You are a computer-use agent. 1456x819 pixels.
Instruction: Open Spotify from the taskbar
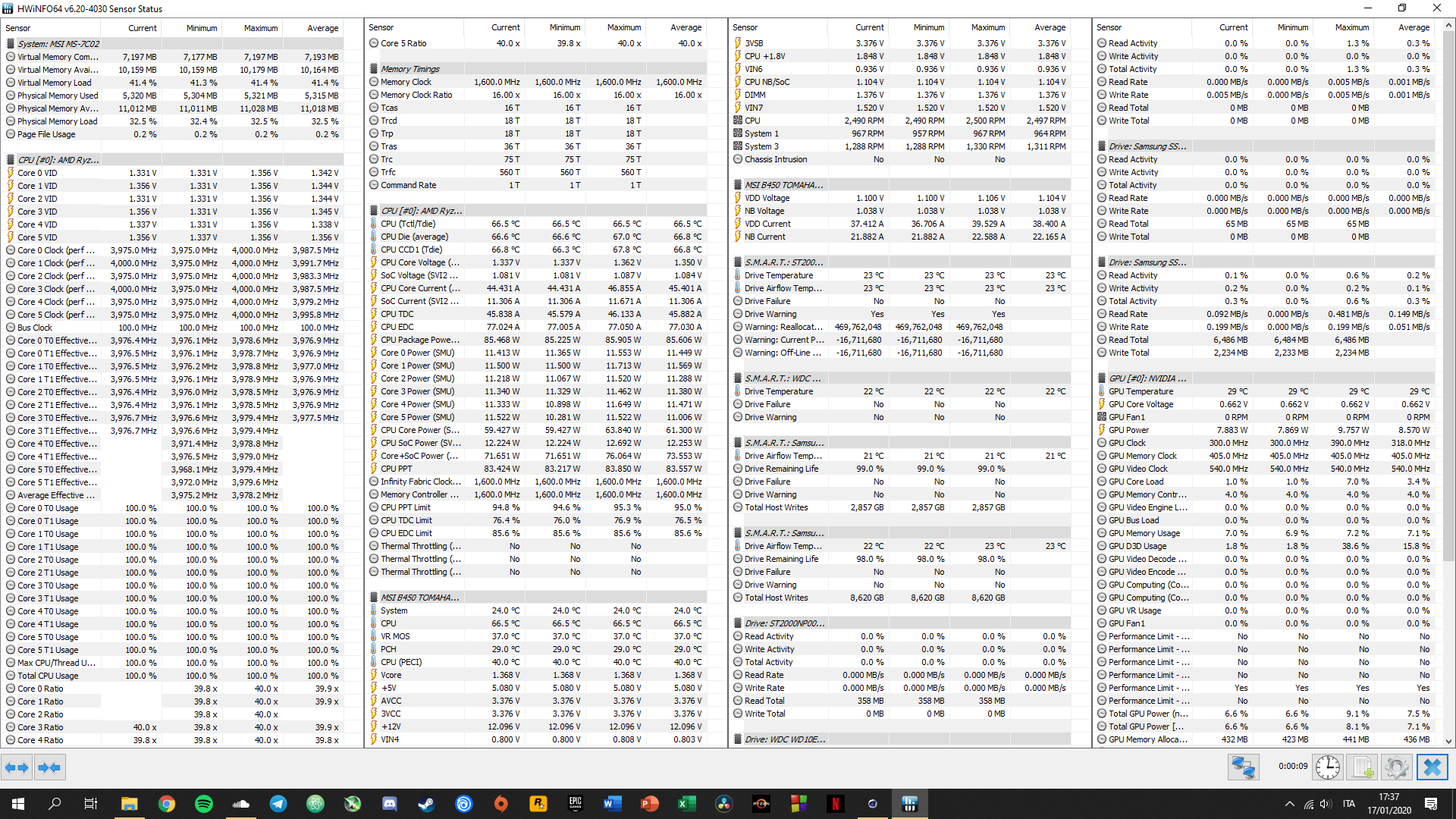204,804
